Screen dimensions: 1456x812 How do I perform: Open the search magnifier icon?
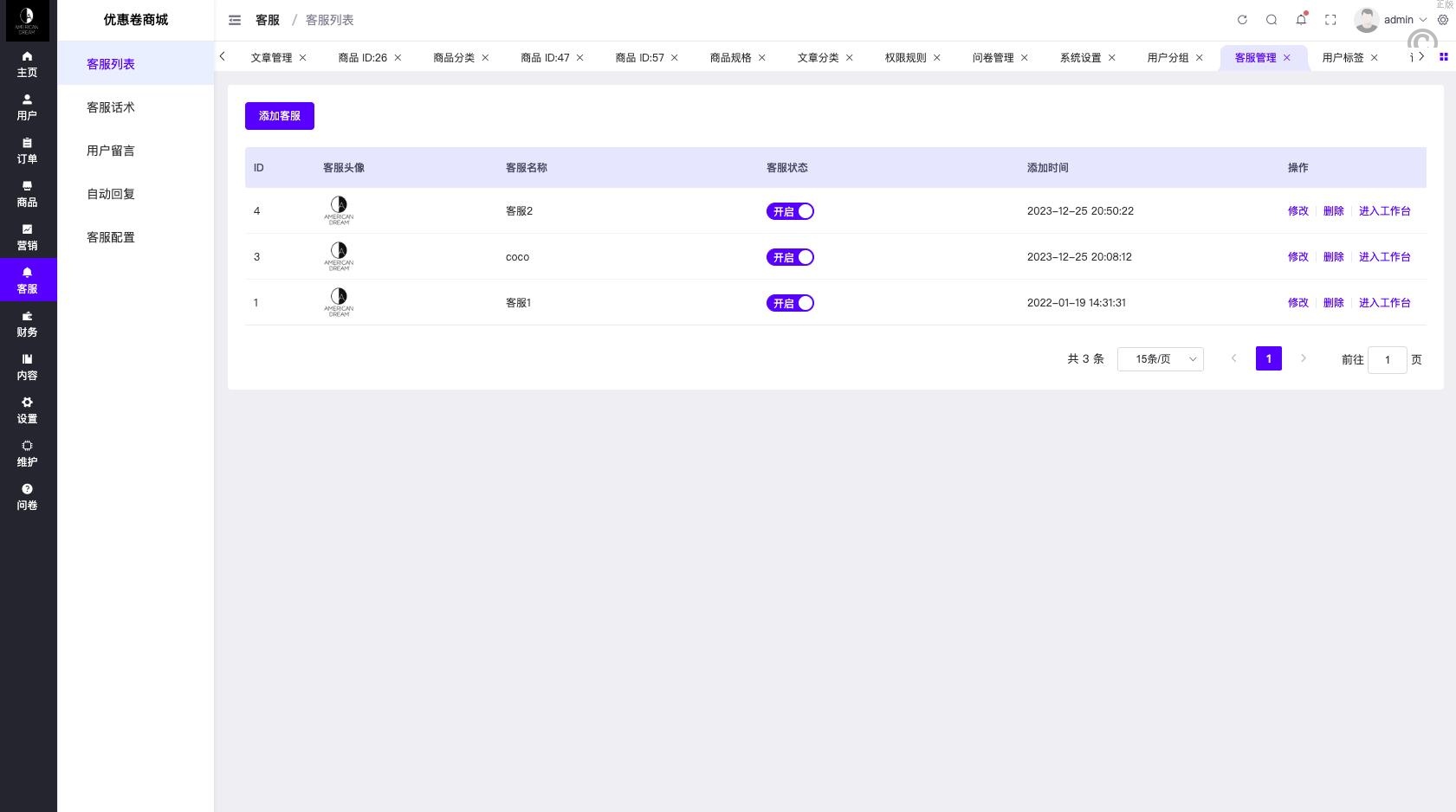(1272, 20)
